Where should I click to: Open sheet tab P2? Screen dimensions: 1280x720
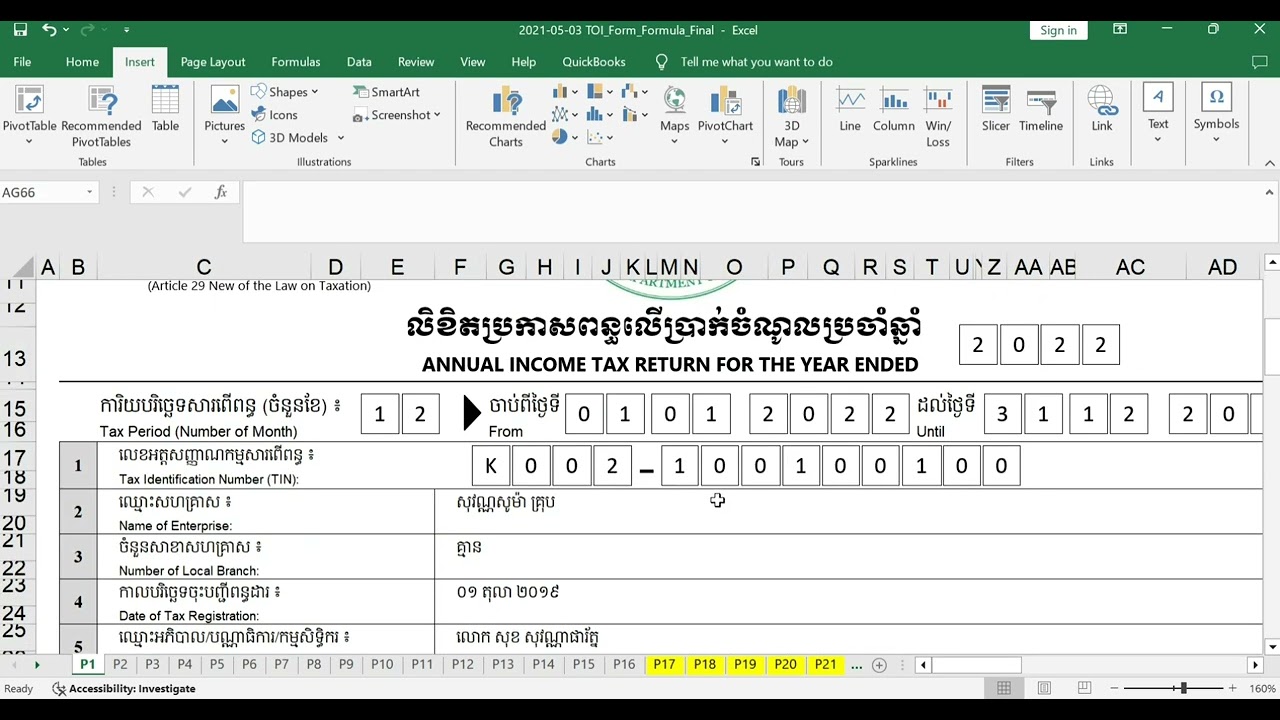(120, 664)
